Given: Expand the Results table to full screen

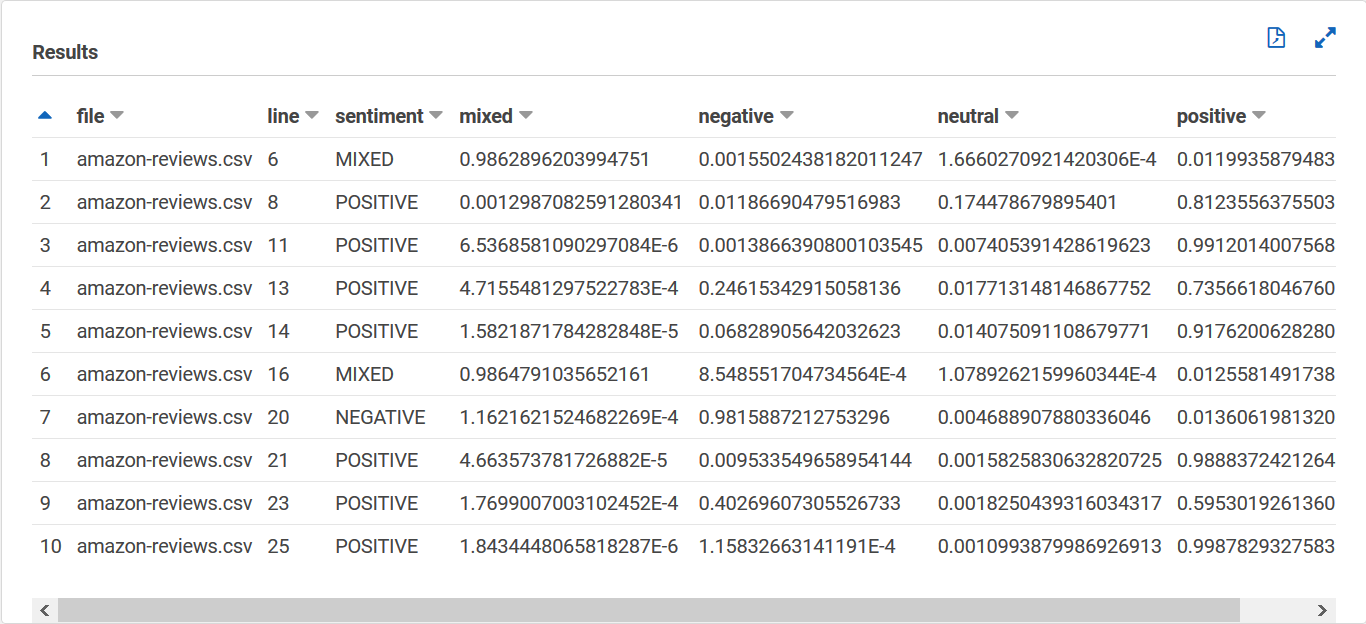Looking at the screenshot, I should (1324, 37).
